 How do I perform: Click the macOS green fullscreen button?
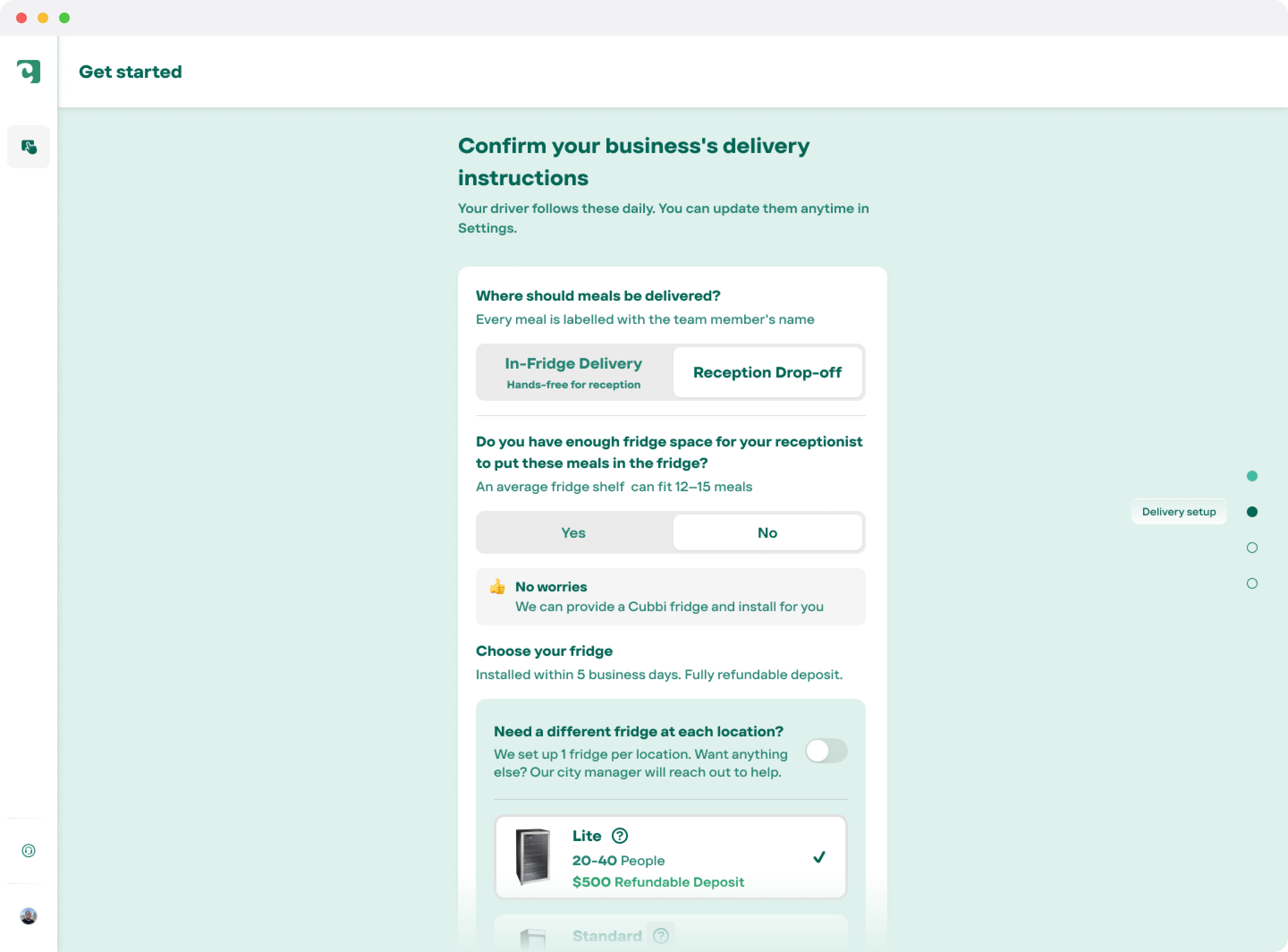64,18
